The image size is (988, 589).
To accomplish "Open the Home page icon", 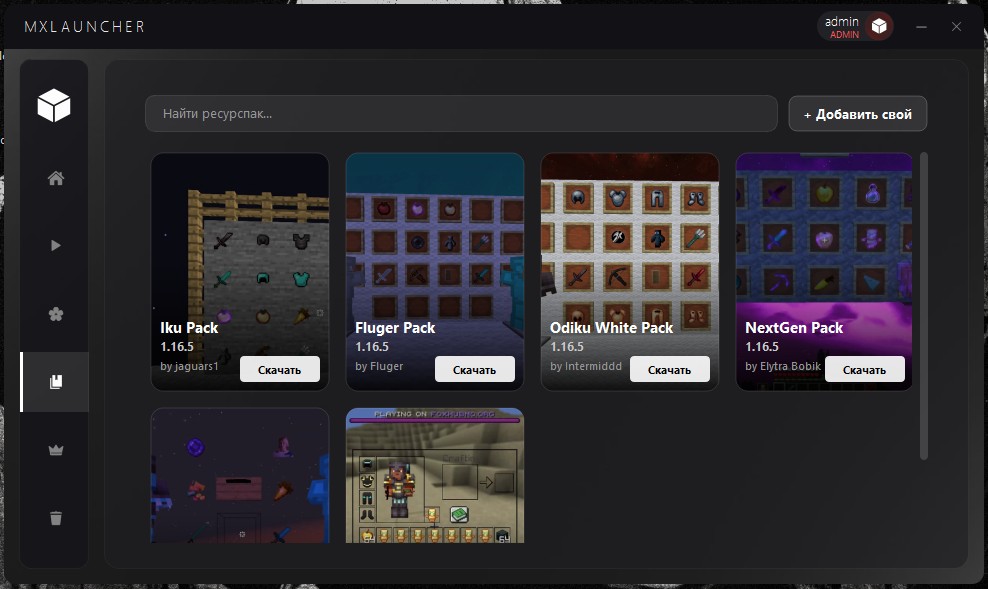I will tap(56, 179).
